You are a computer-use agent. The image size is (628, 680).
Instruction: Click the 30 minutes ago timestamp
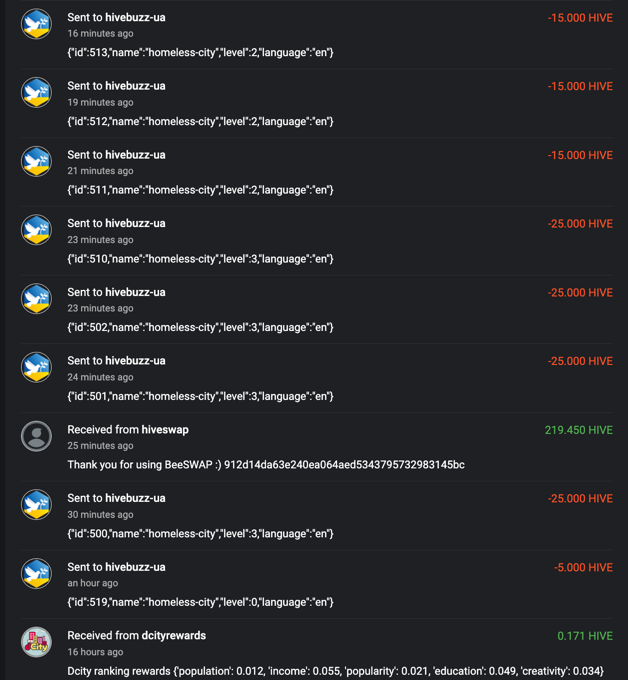pyautogui.click(x=100, y=515)
